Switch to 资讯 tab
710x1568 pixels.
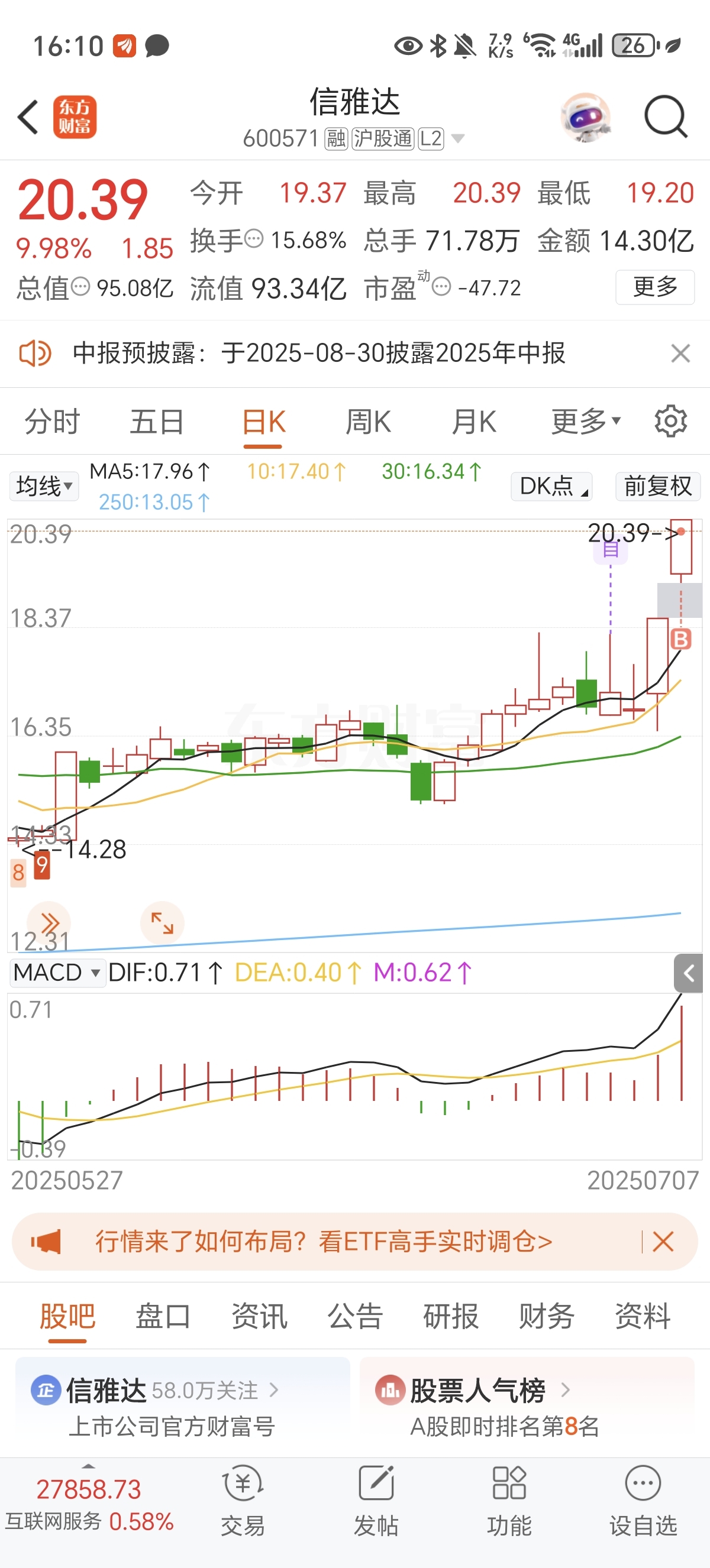click(x=259, y=1316)
